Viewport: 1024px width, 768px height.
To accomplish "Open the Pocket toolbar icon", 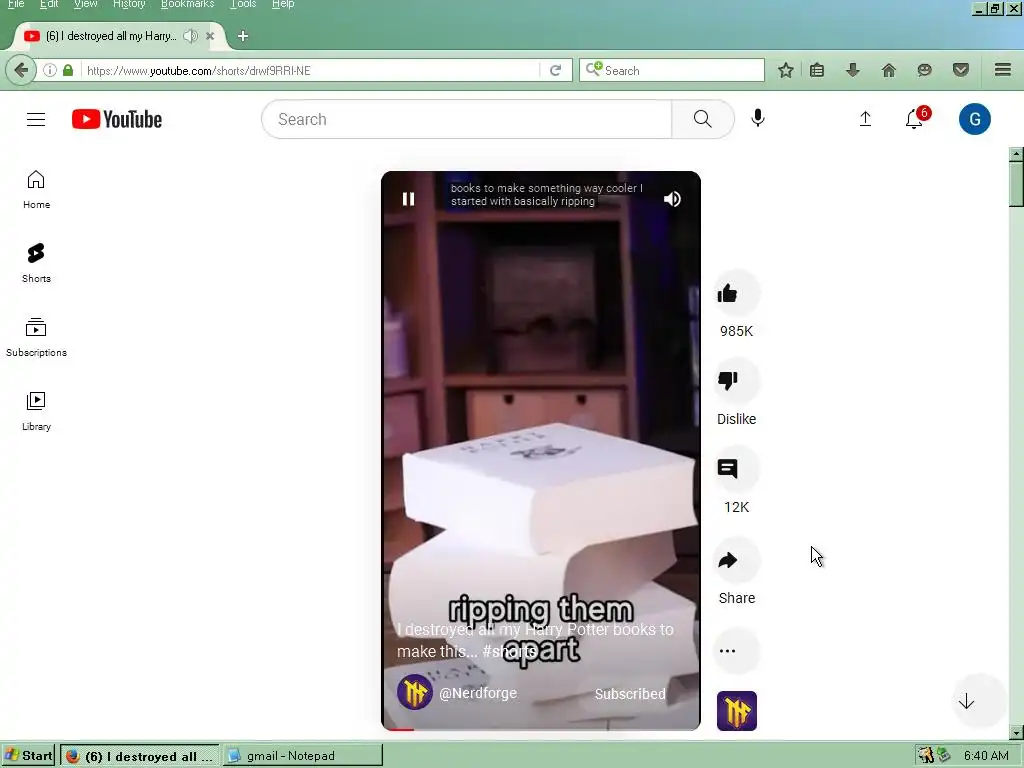I will 961,70.
